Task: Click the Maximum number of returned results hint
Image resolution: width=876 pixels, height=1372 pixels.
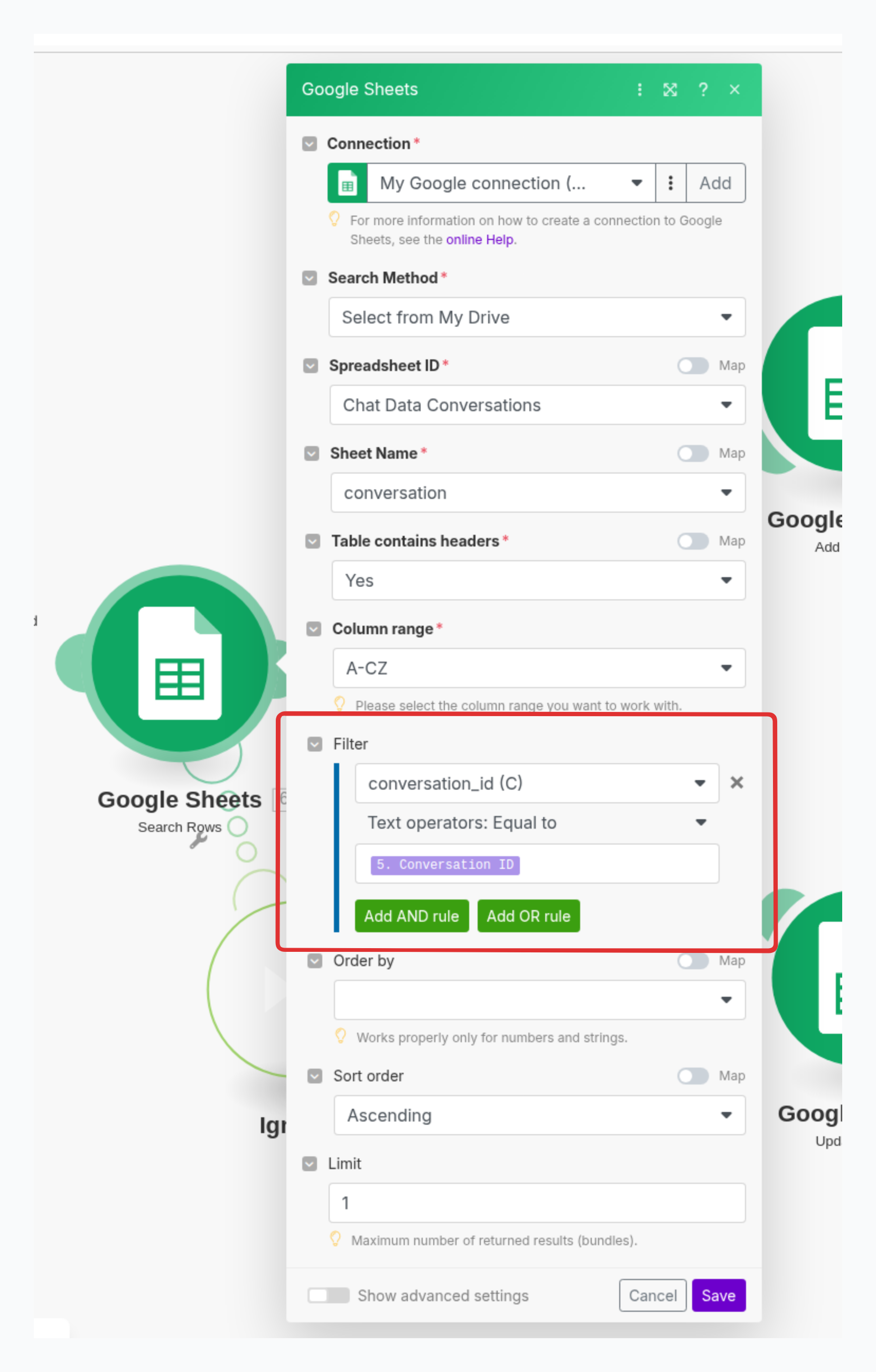Action: (494, 1240)
